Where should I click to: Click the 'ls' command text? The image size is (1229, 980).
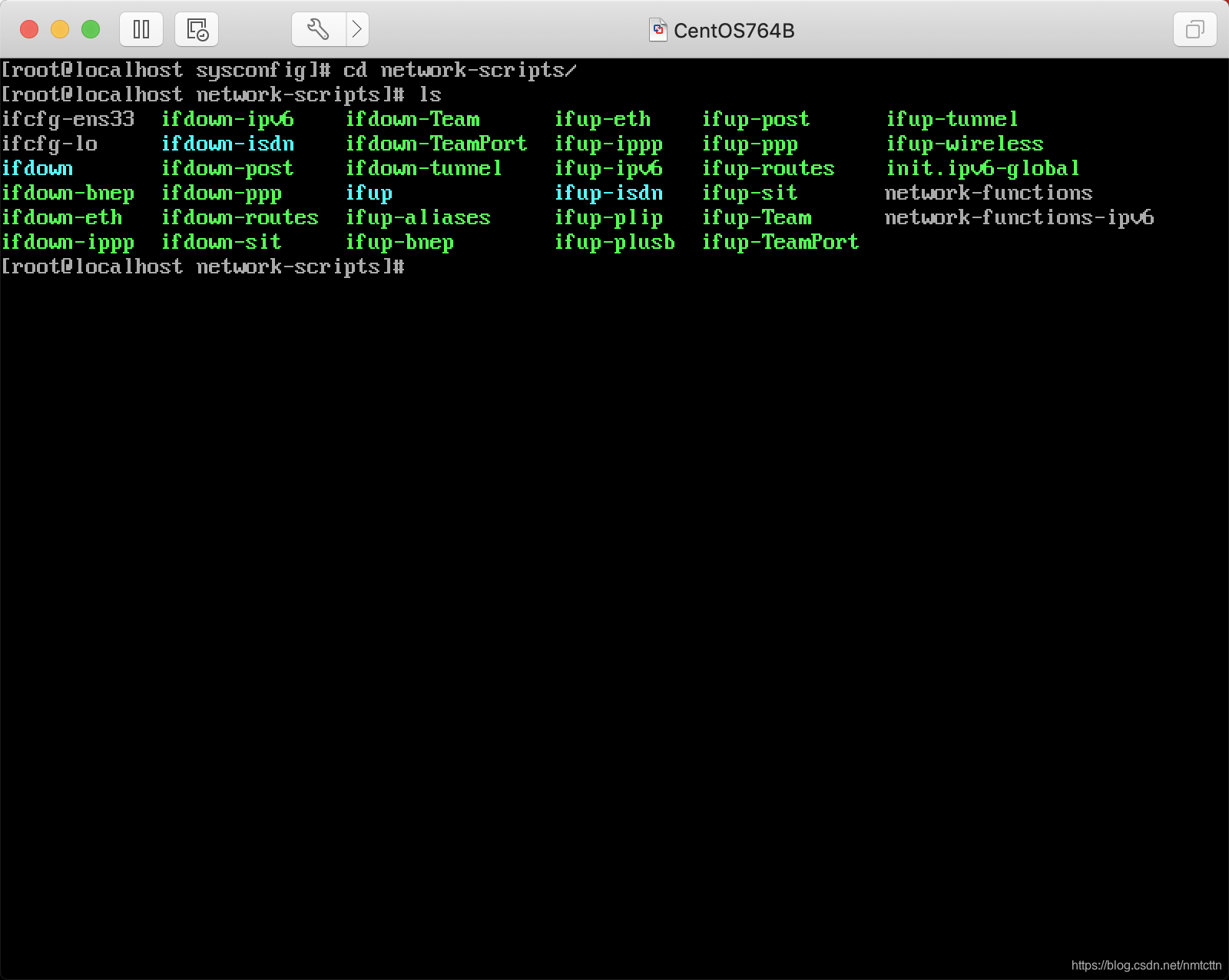(431, 94)
